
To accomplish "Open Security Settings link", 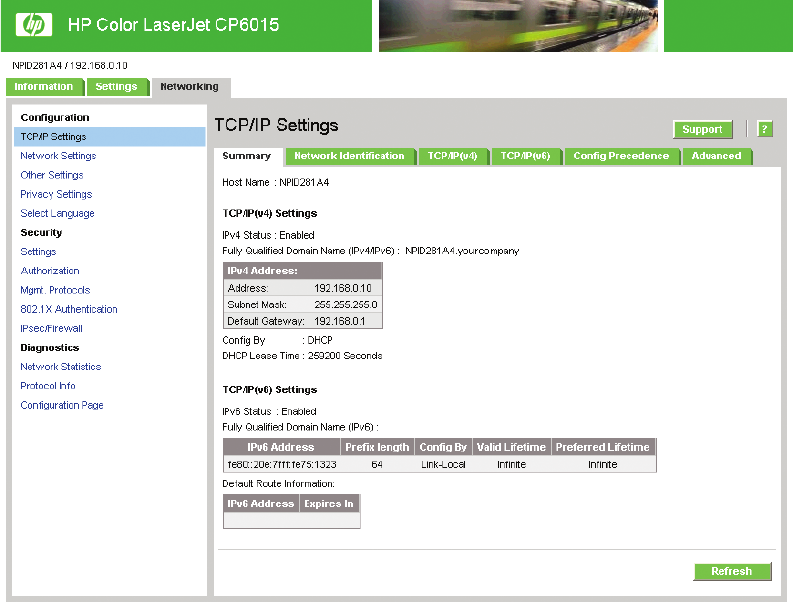I will coord(38,252).
